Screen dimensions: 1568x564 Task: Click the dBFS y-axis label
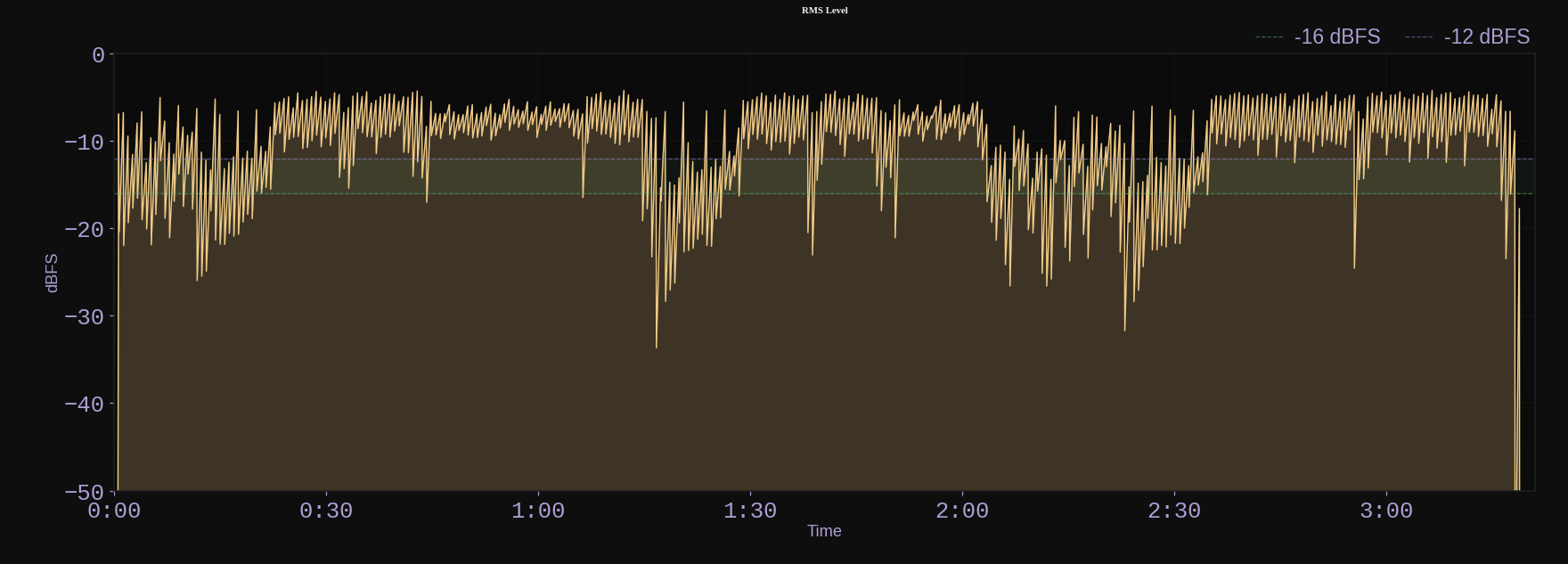tap(52, 273)
